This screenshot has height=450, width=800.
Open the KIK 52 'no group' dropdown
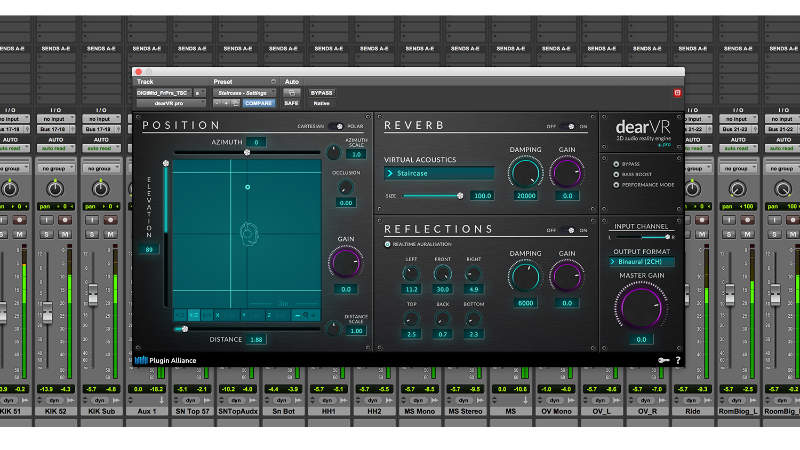[55, 168]
